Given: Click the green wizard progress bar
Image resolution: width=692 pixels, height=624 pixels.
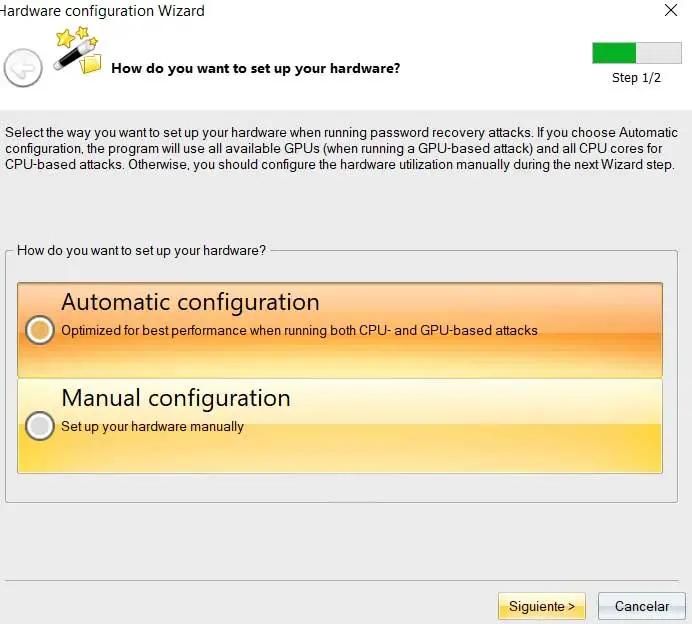Looking at the screenshot, I should point(614,53).
